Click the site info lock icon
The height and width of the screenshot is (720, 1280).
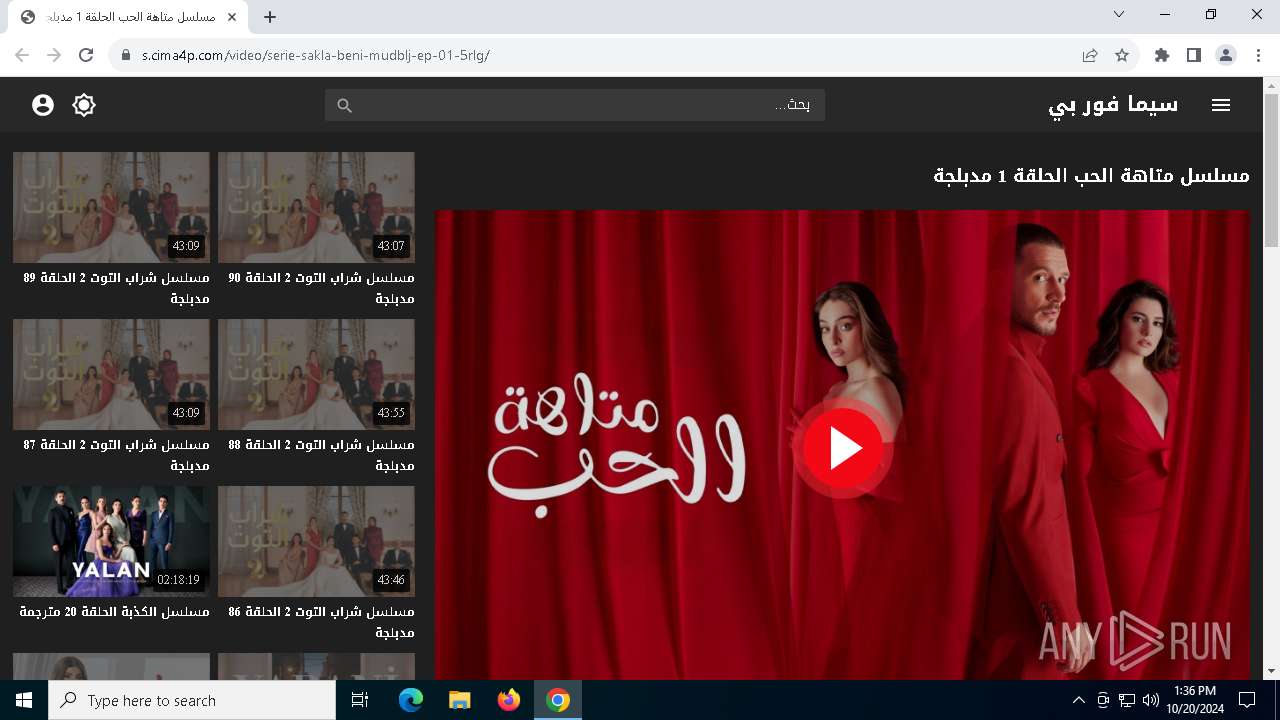(x=126, y=55)
